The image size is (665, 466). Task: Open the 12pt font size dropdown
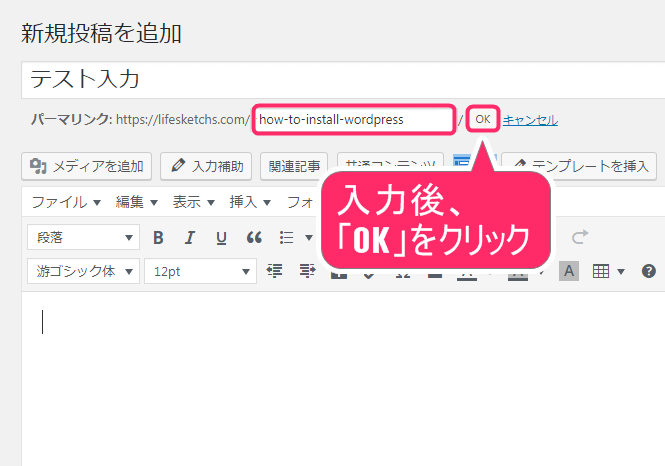coord(199,271)
